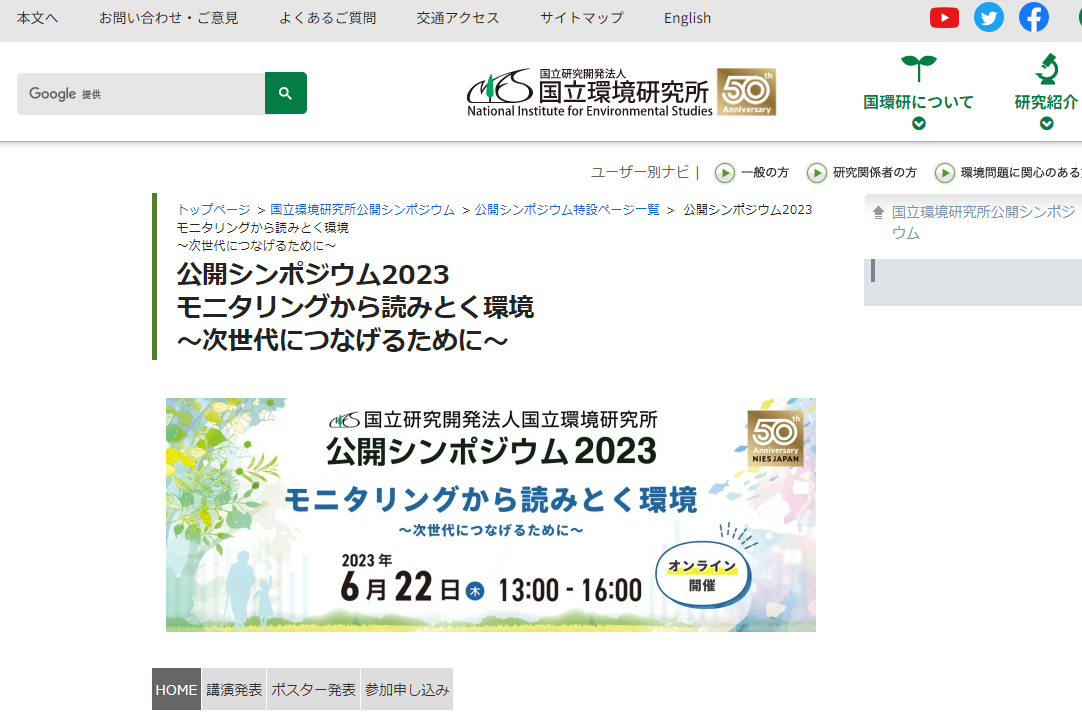This screenshot has width=1082, height=725.
Task: Switch site language to English
Action: coord(687,18)
